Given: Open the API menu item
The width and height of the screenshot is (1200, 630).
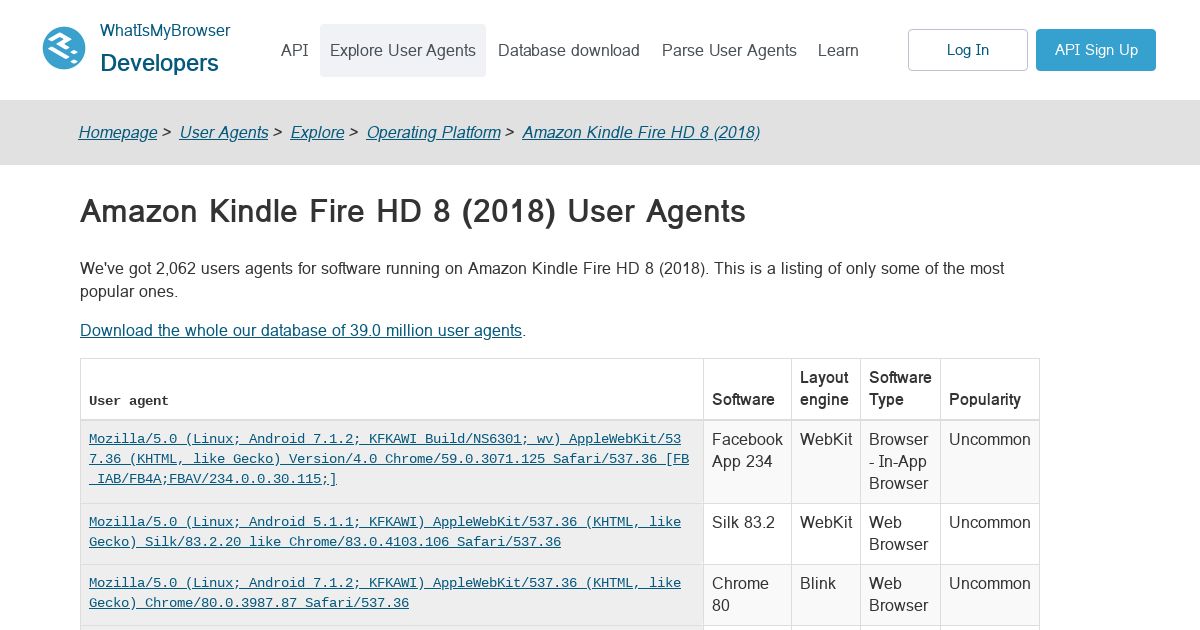Looking at the screenshot, I should (x=294, y=50).
